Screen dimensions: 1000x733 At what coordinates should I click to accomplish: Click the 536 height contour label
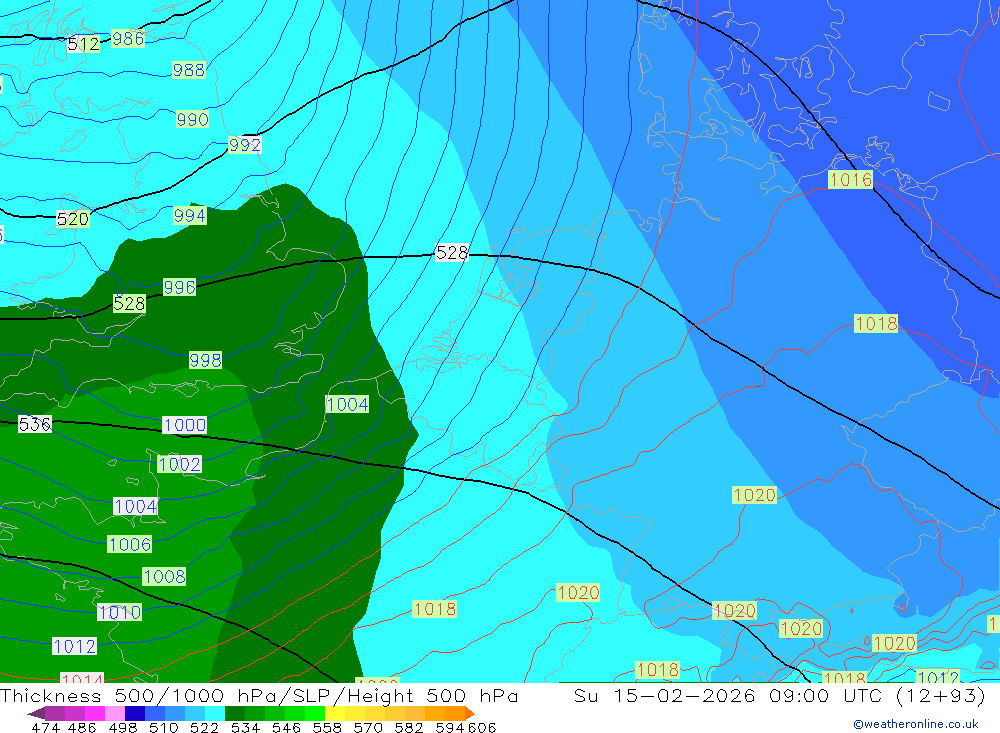(x=34, y=424)
